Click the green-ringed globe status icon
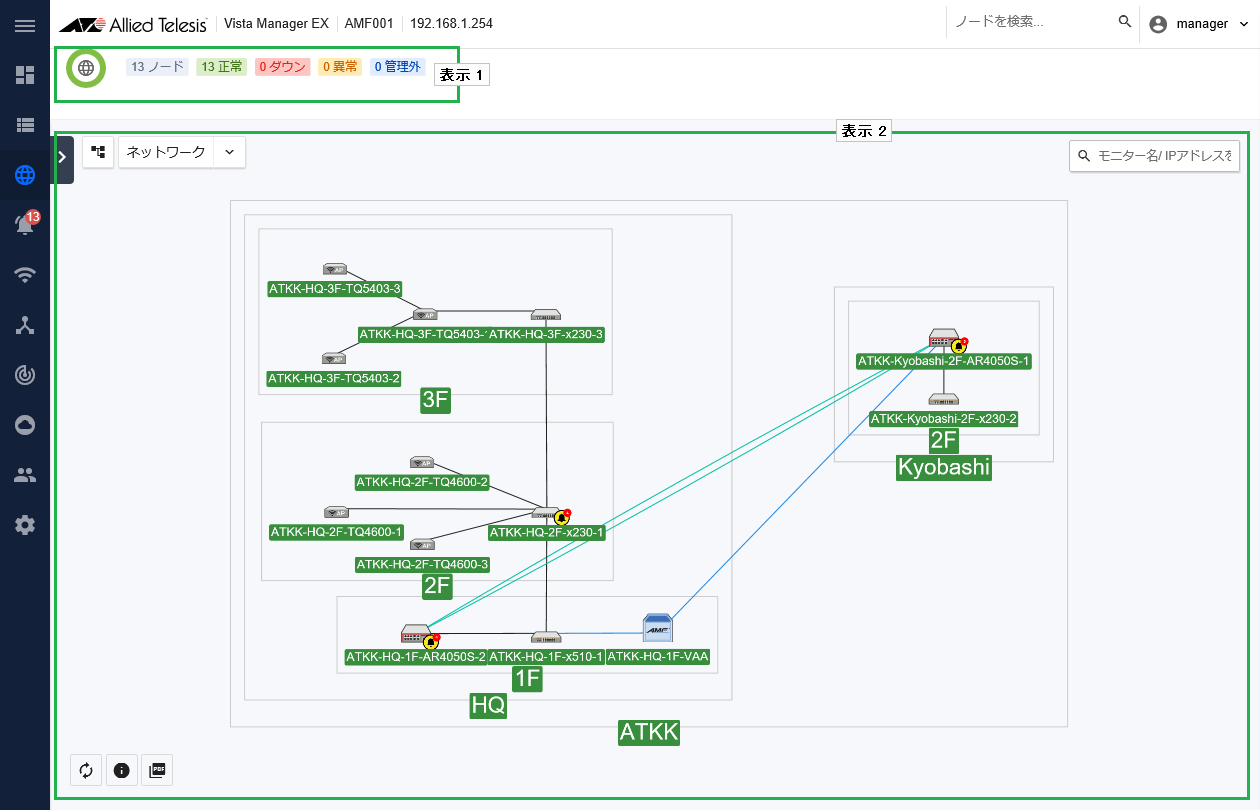Image resolution: width=1260 pixels, height=810 pixels. tap(86, 68)
